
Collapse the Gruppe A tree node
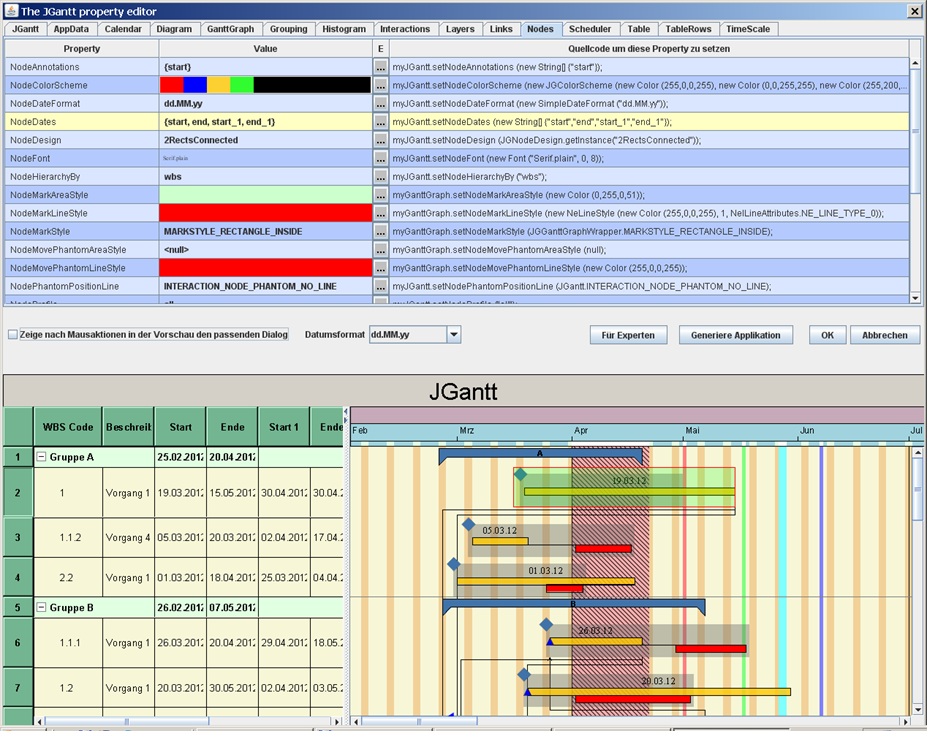[41, 457]
